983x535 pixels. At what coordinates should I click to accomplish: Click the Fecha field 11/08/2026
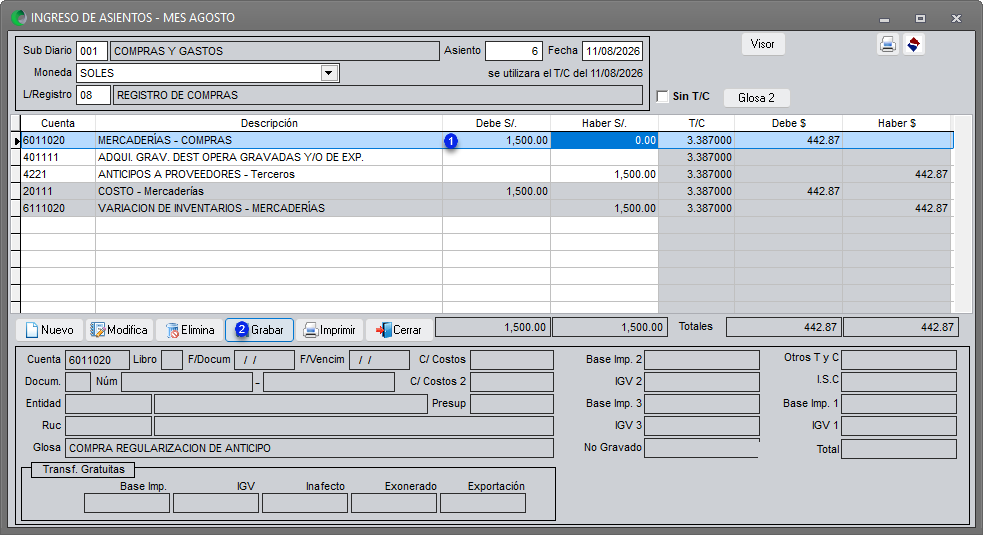click(612, 51)
